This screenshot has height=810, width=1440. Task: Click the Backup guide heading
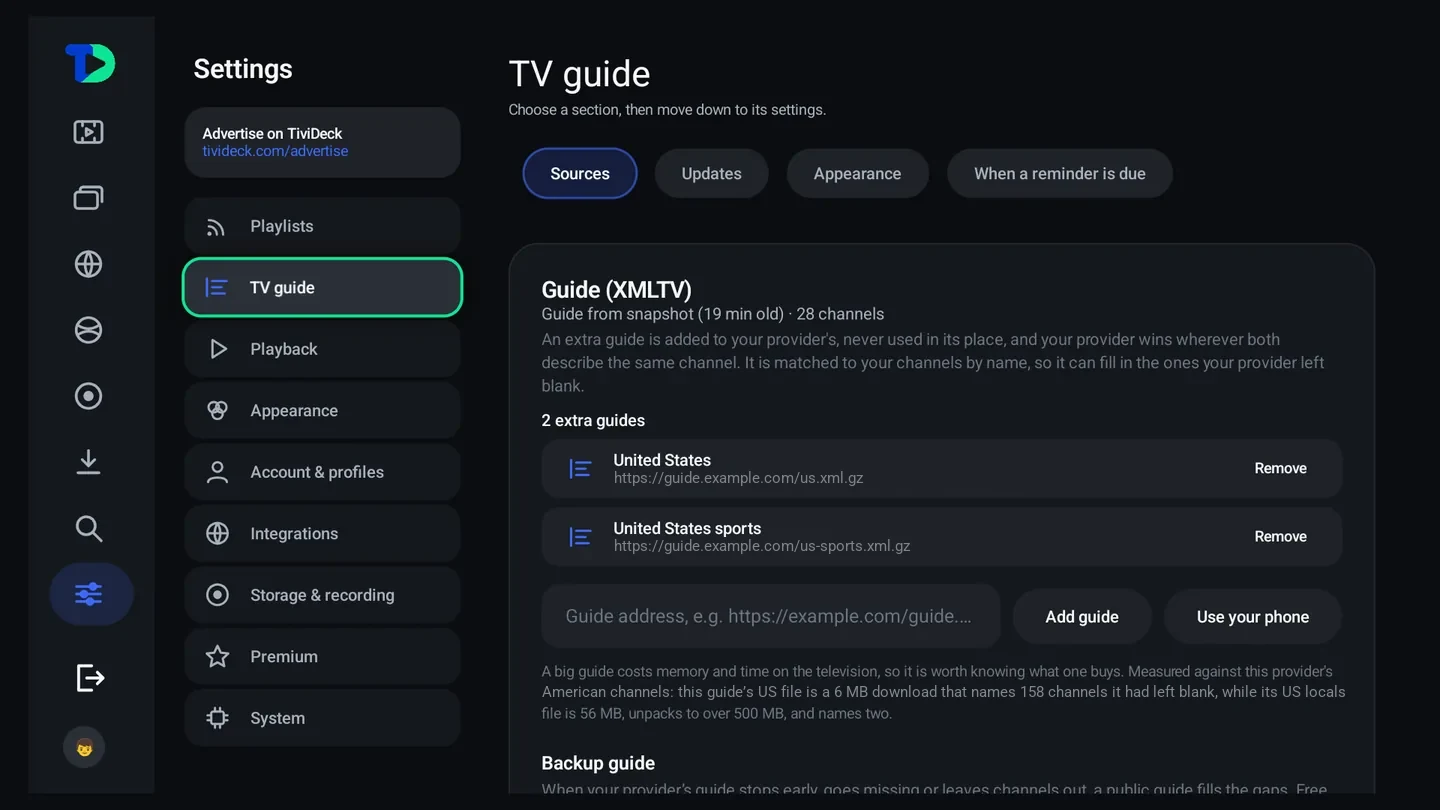(598, 763)
